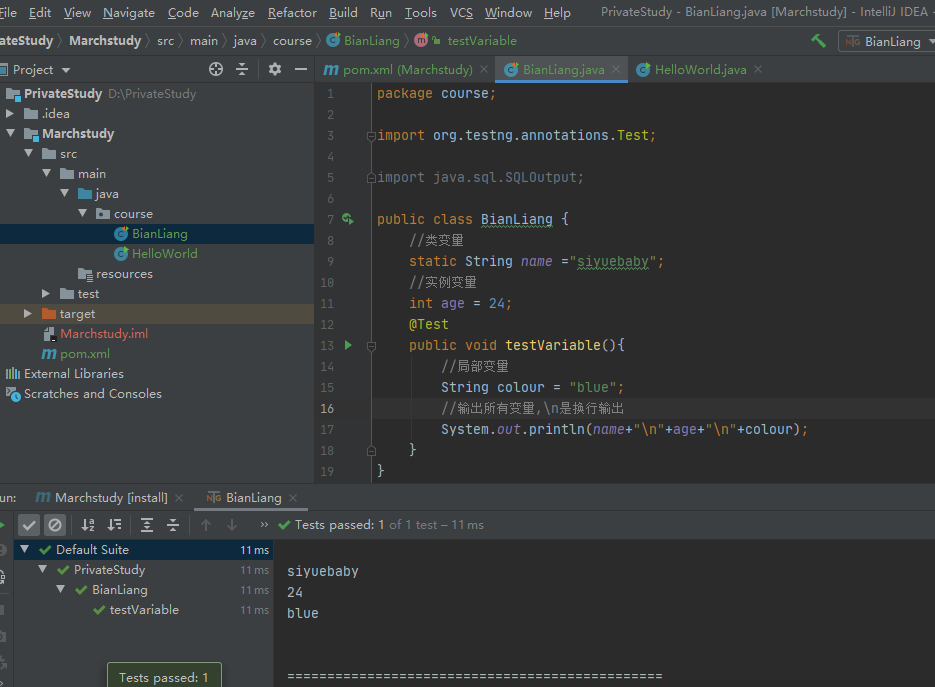Toggle sort by duration in Run toolbar

(114, 525)
